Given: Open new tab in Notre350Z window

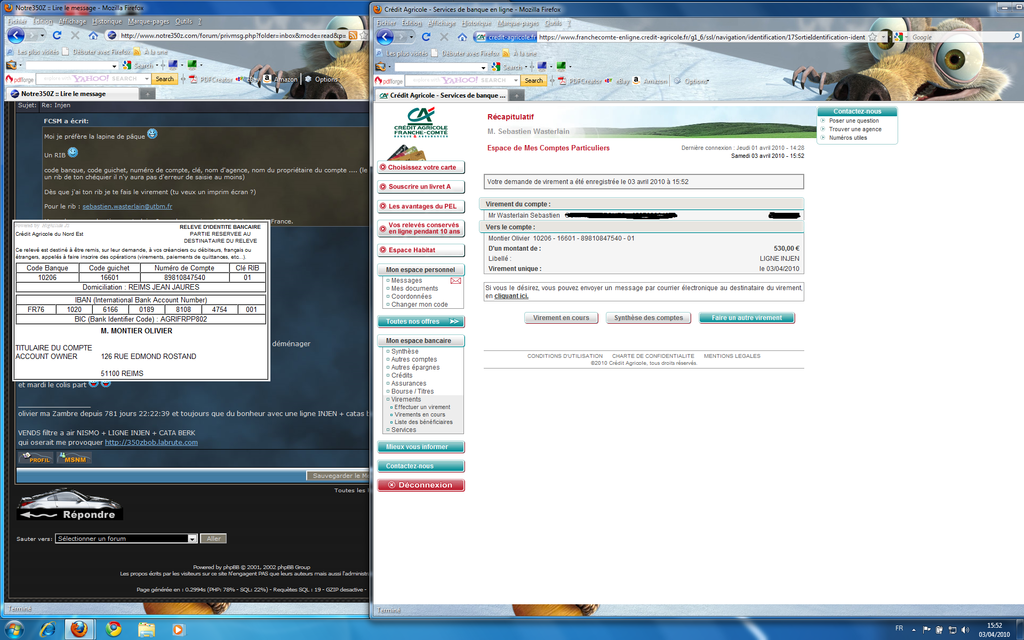Looking at the screenshot, I should pyautogui.click(x=148, y=94).
